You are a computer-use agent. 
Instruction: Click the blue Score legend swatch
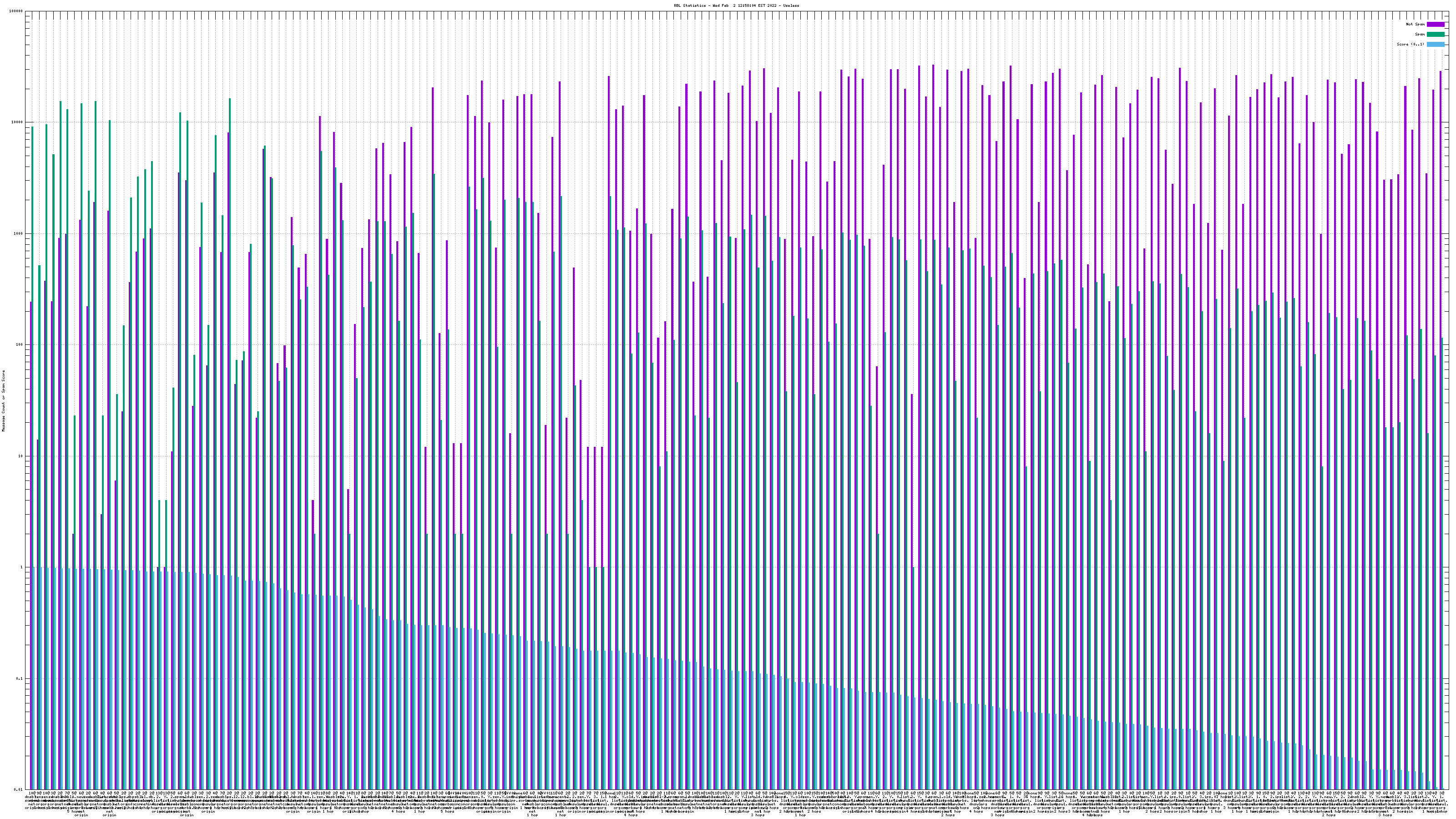pos(1436,44)
